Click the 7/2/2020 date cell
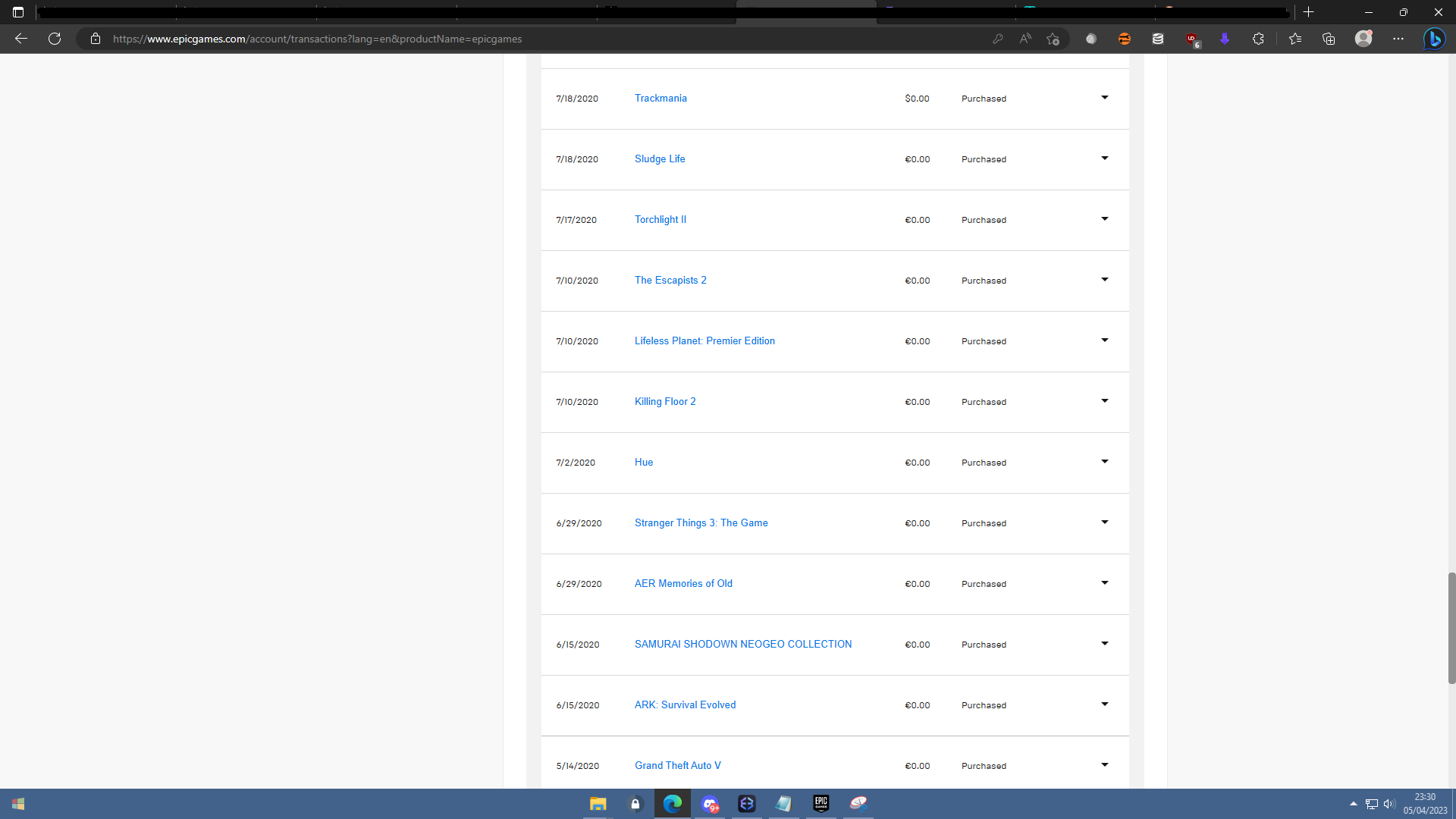The height and width of the screenshot is (819, 1456). coord(576,463)
